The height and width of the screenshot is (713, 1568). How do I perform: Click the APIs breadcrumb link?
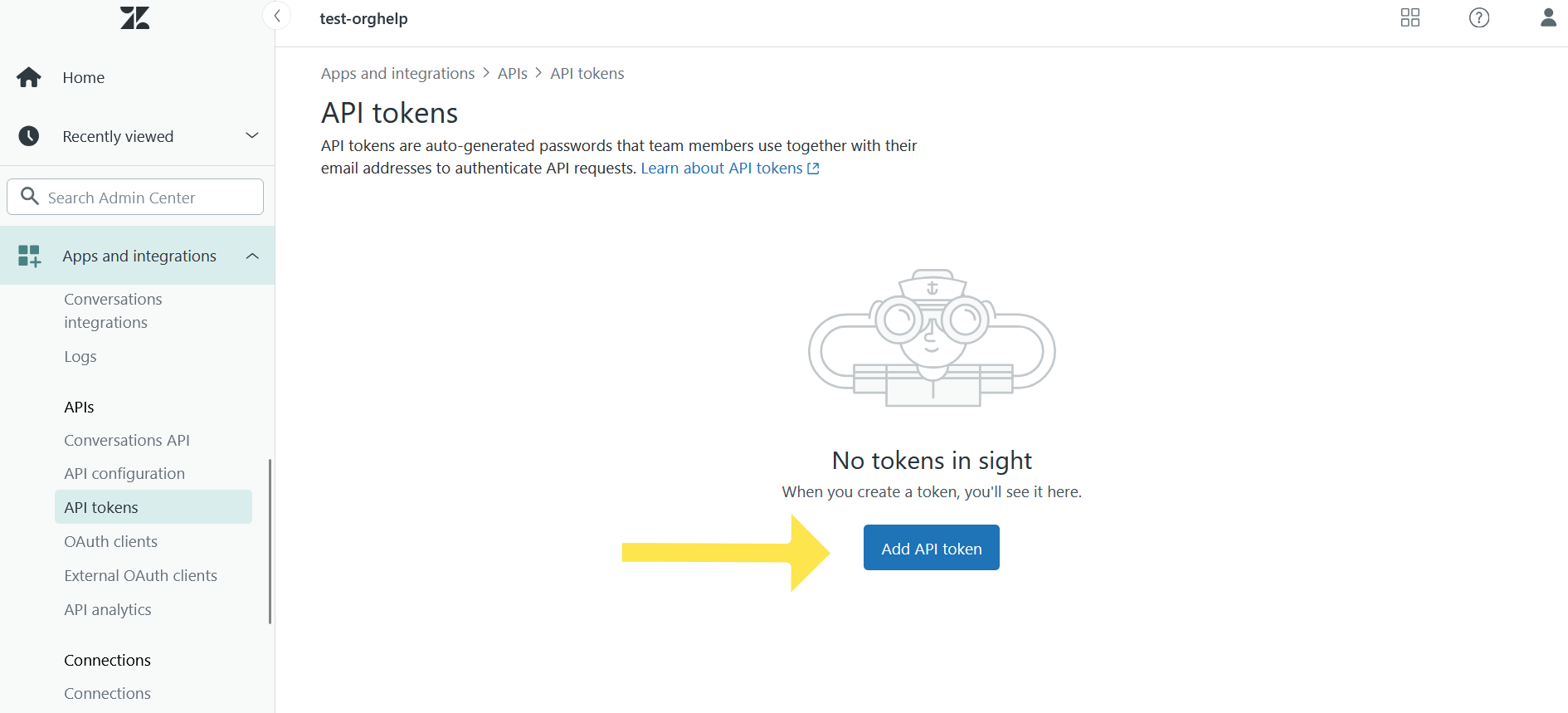coord(512,73)
